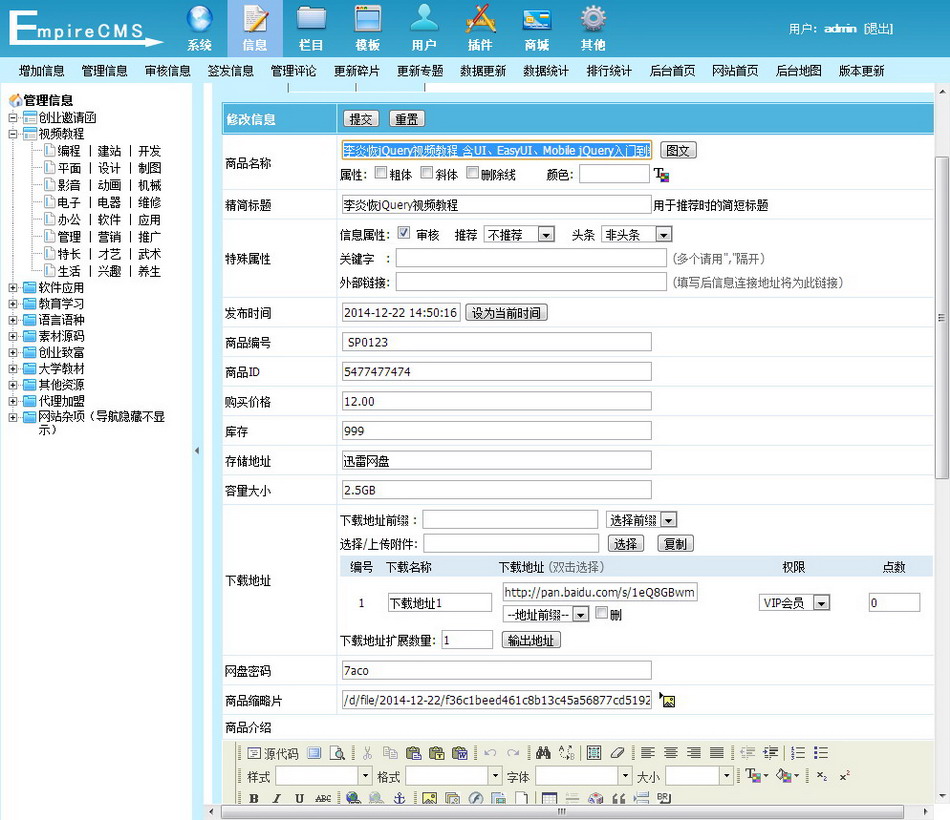The height and width of the screenshot is (820, 950).
Task: Collapse the 视频教程 tree node
Action: (x=13, y=134)
